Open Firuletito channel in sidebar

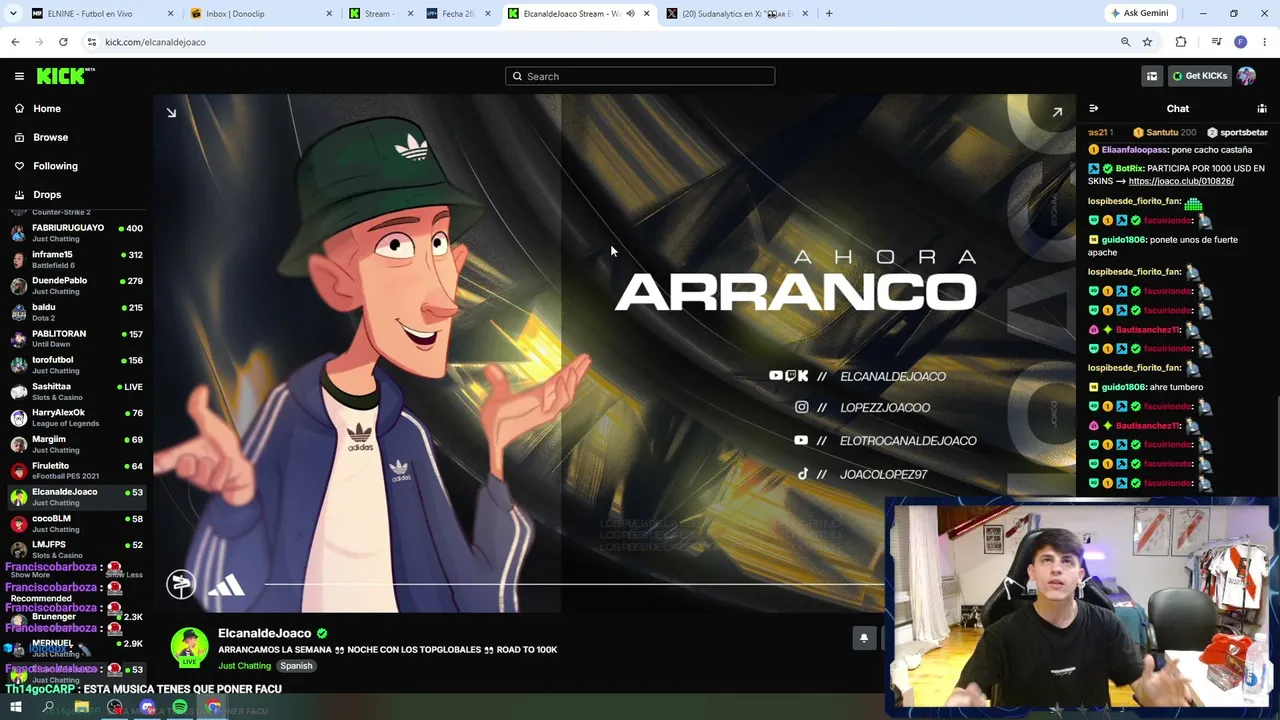[x=76, y=471]
